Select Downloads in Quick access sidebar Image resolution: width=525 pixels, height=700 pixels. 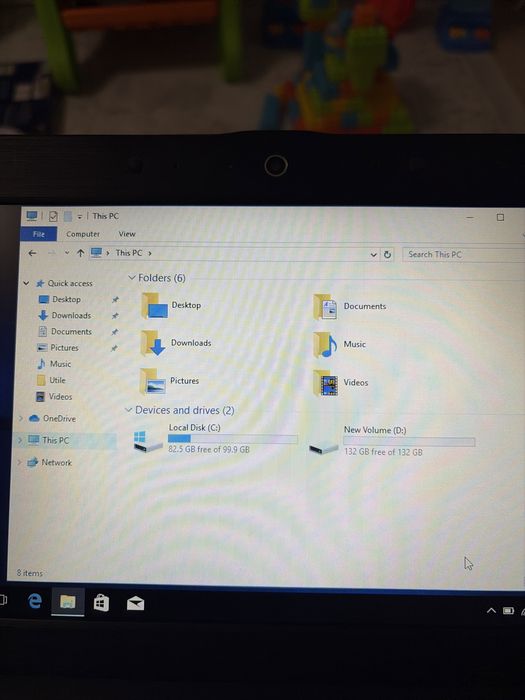pos(71,315)
